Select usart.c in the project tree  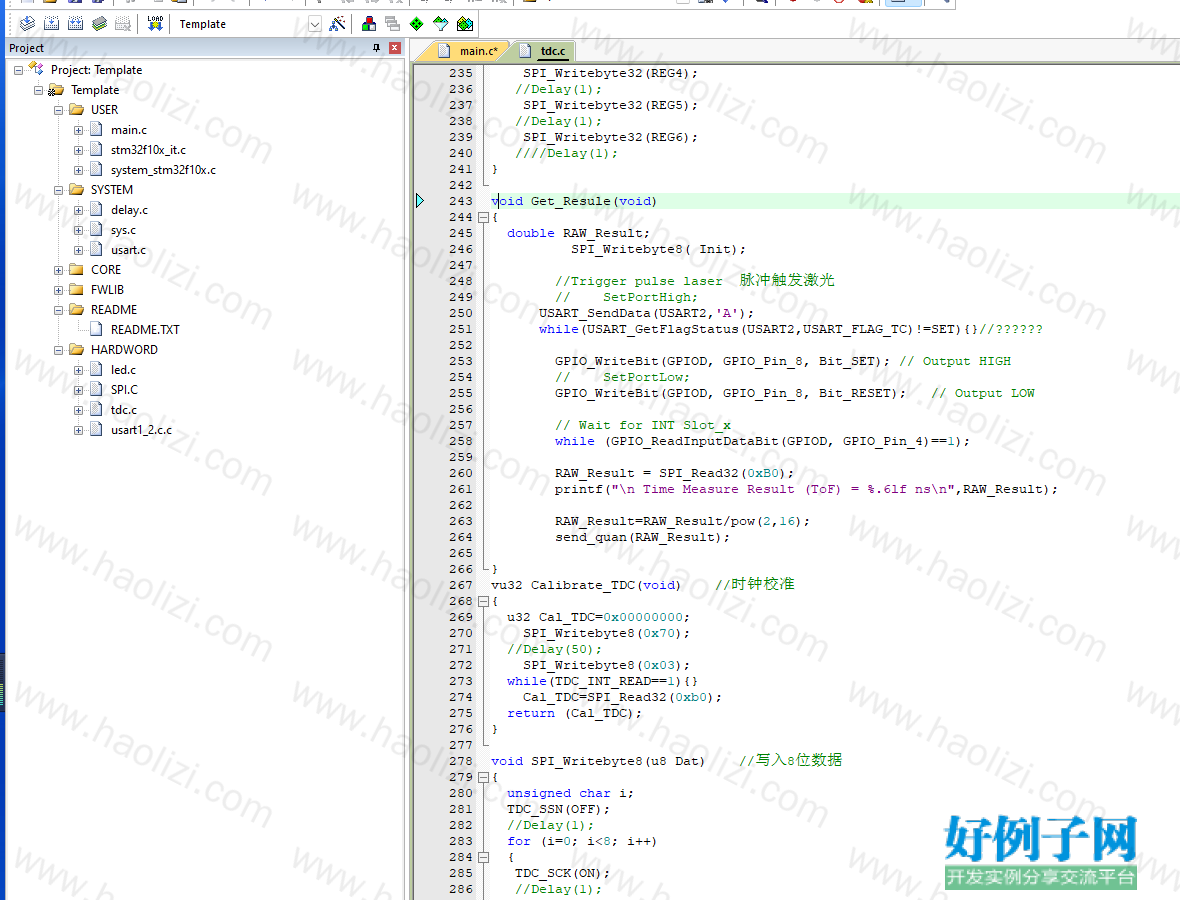point(129,250)
